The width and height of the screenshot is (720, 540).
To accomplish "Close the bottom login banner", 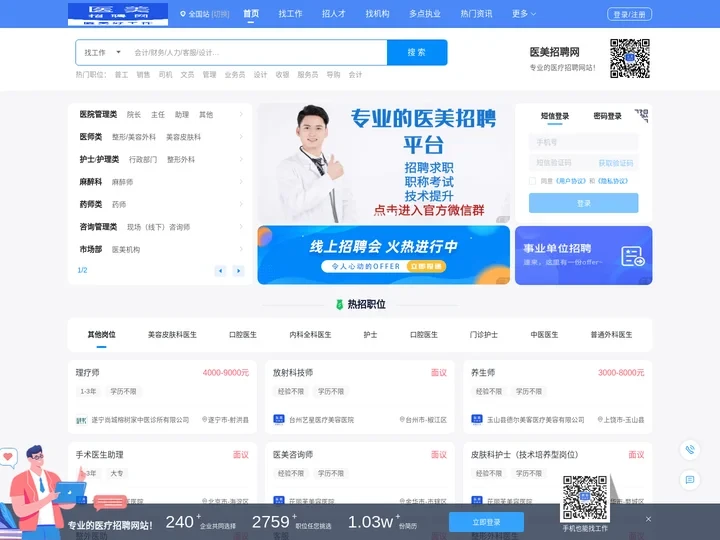I will pyautogui.click(x=648, y=519).
